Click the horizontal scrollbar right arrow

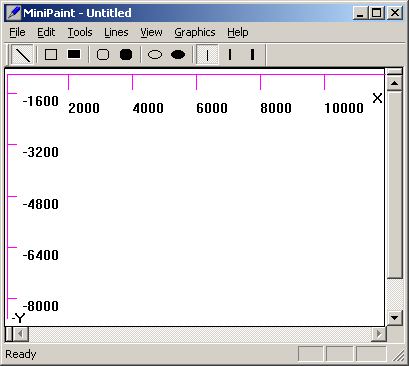pos(379,334)
